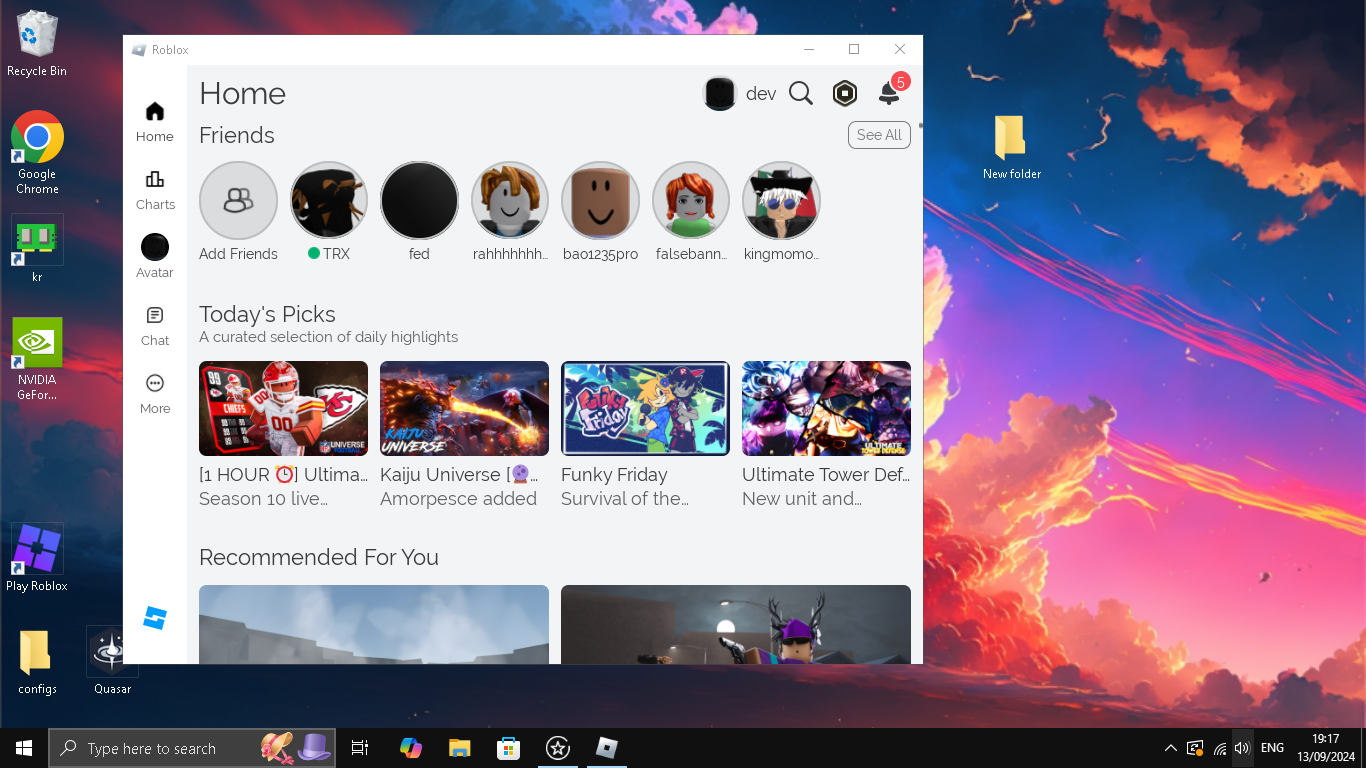Viewport: 1366px width, 768px height.
Task: Select the Quasar desktop icon
Action: click(x=112, y=661)
